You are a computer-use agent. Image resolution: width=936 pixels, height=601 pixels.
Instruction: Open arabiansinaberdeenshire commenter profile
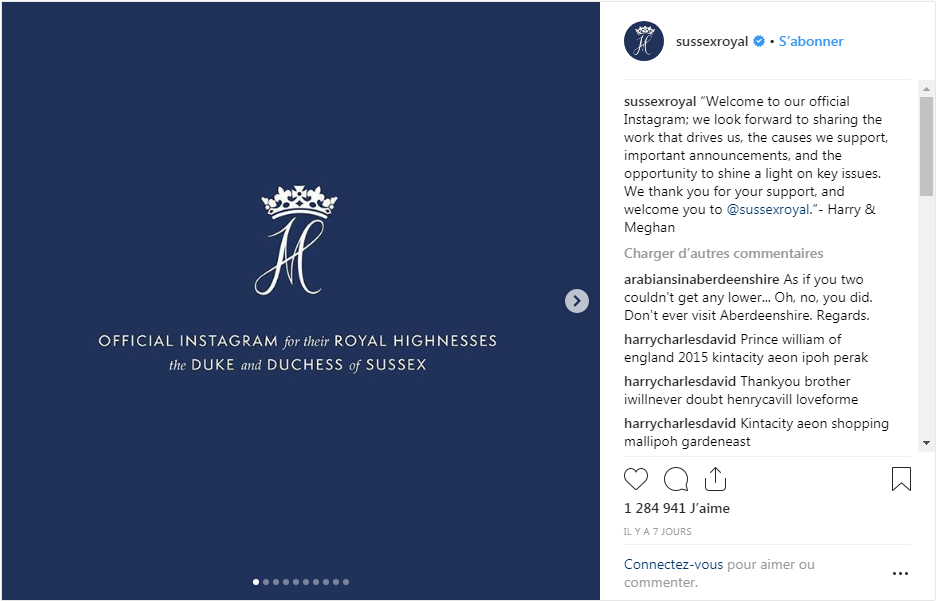[701, 280]
